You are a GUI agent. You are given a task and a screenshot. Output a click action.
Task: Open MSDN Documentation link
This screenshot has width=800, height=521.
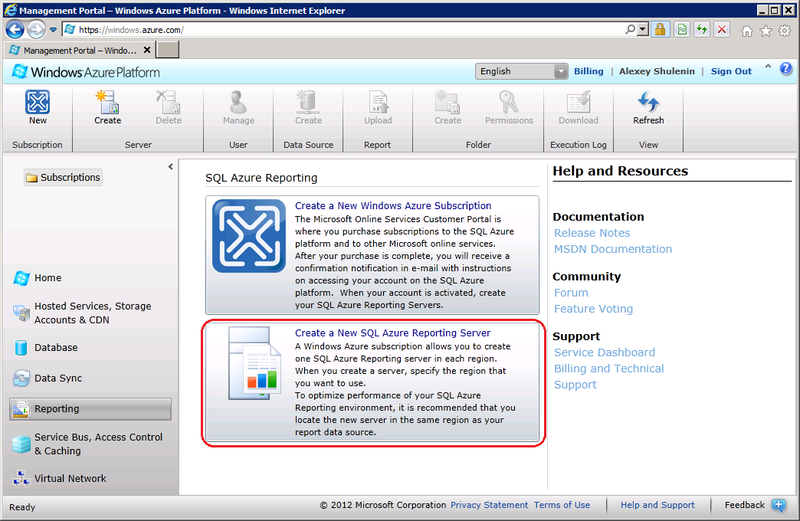click(x=613, y=249)
